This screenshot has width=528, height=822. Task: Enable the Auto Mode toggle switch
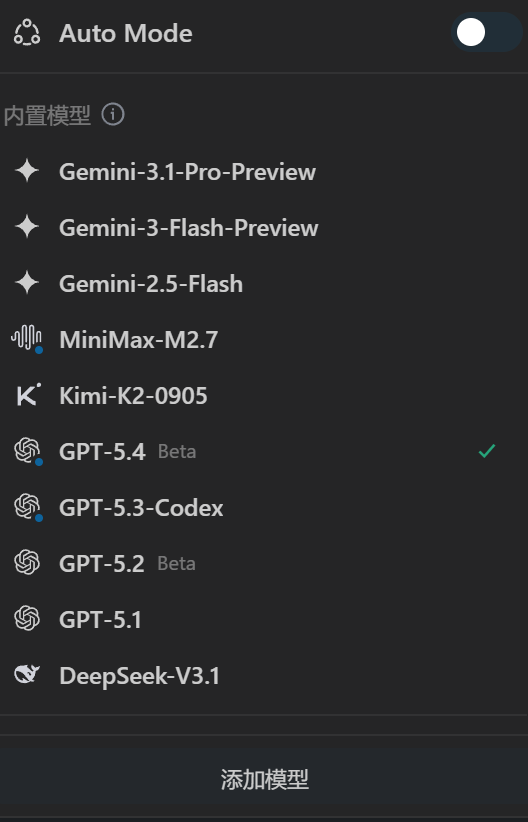click(x=486, y=33)
